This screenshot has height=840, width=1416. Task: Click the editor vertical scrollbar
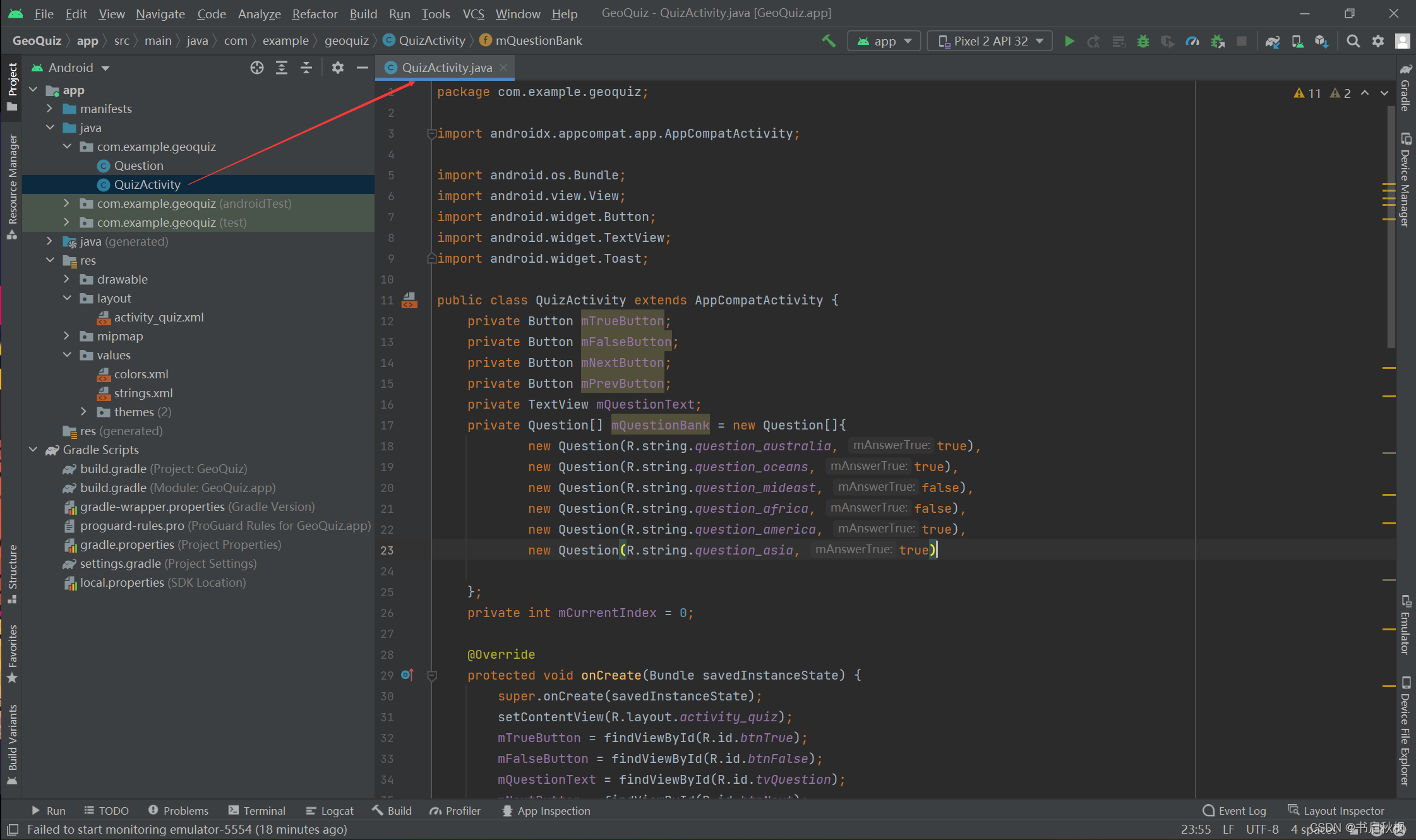tap(1390, 227)
